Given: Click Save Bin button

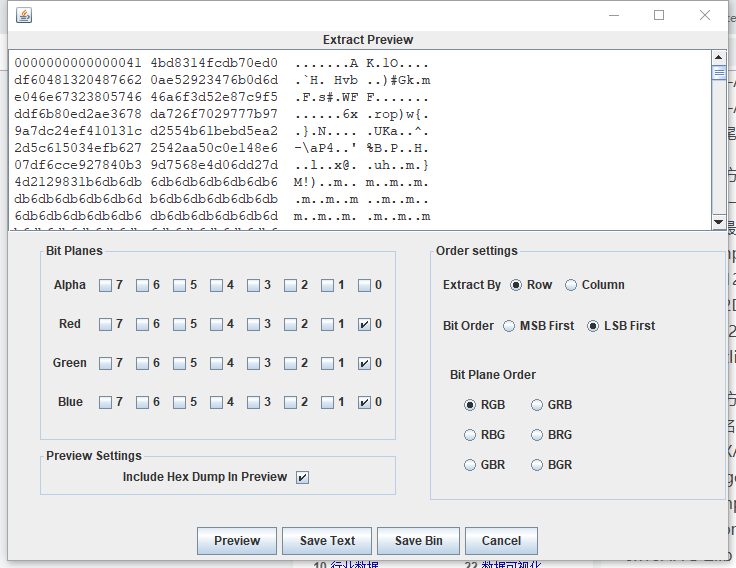Looking at the screenshot, I should pyautogui.click(x=418, y=541).
